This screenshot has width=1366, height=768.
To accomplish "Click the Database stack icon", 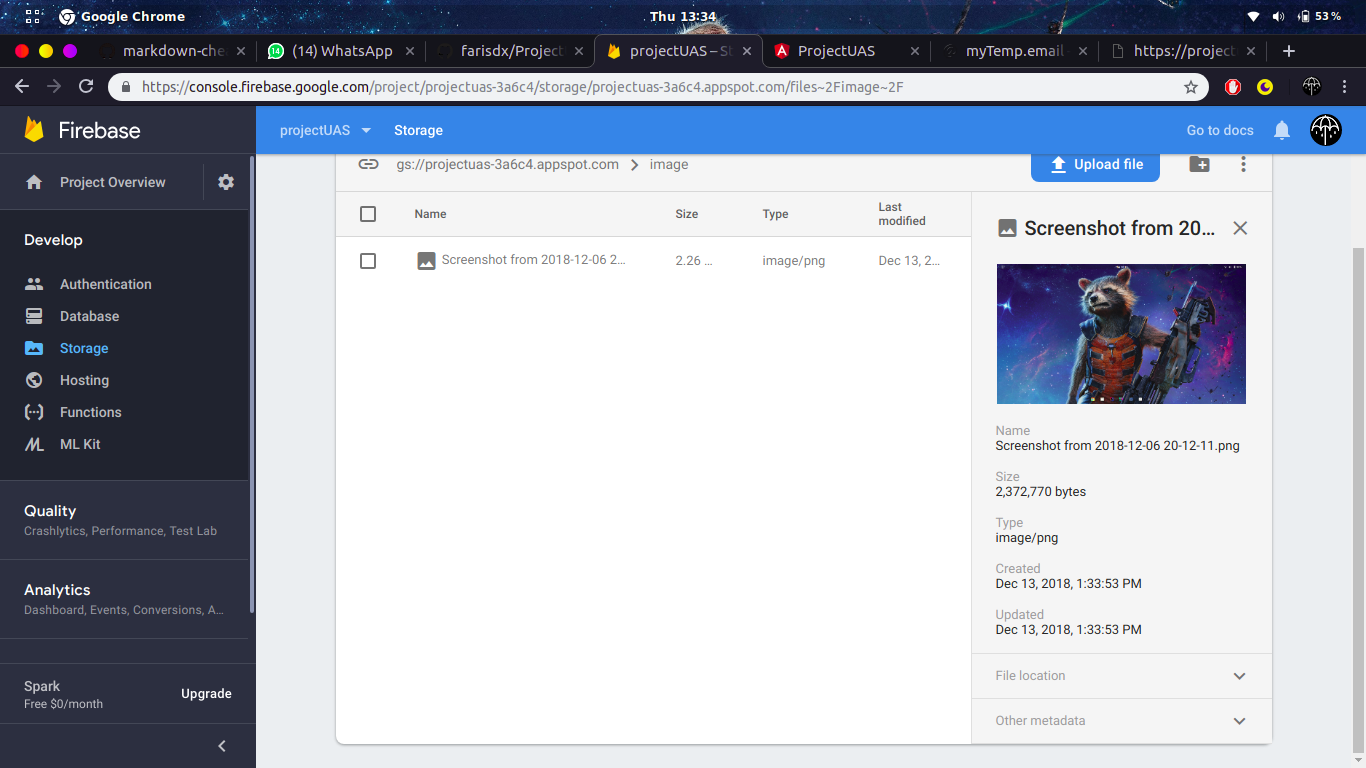I will 34,316.
